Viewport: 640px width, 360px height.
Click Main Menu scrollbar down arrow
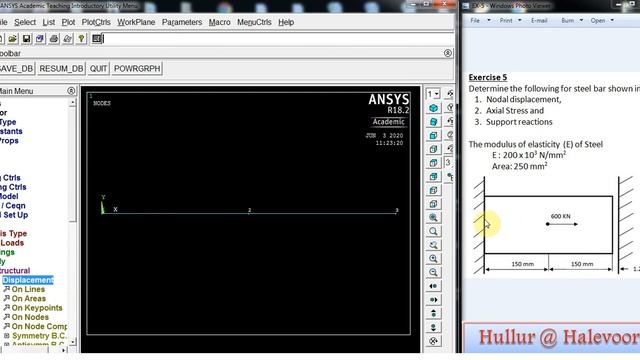pyautogui.click(x=73, y=342)
